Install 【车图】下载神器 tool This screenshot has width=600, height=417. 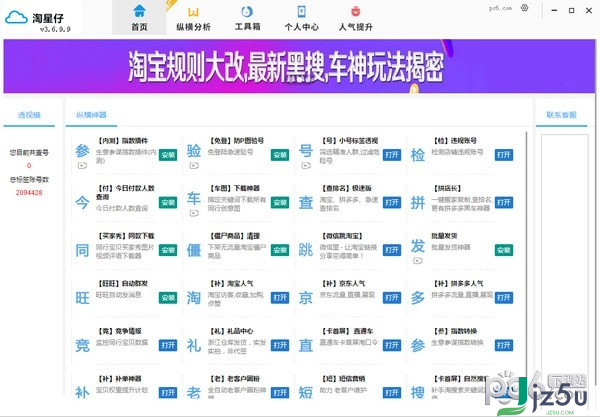click(x=280, y=202)
